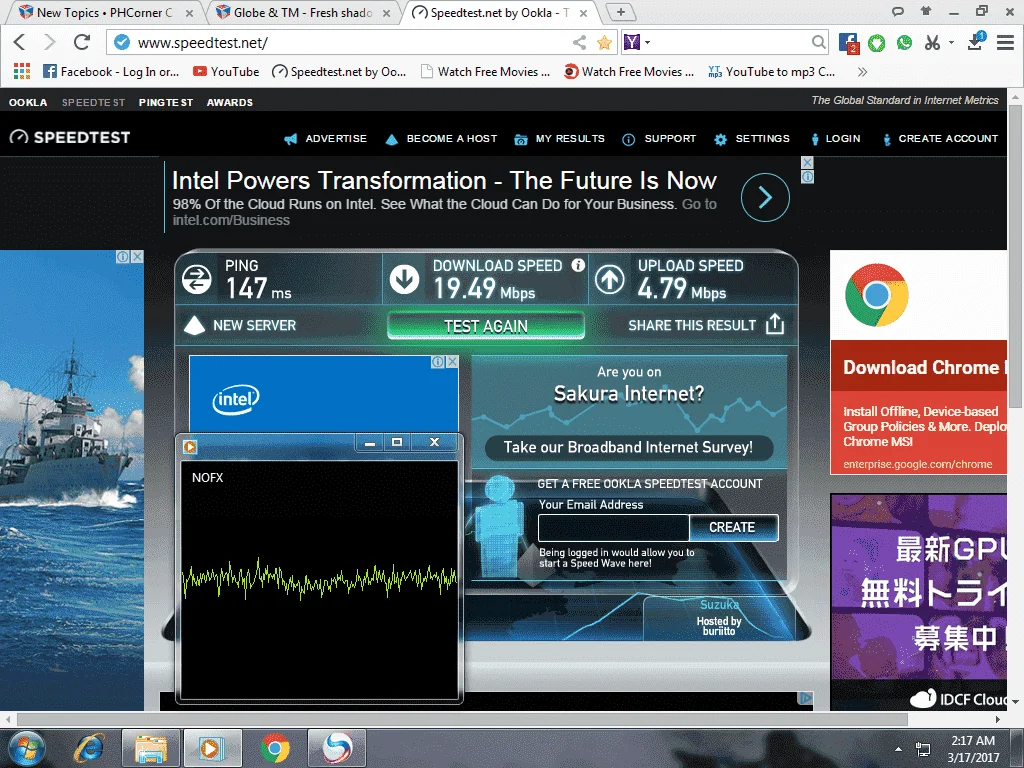Click the share icon in address bar
Screen dimensions: 1024x768
tap(579, 43)
